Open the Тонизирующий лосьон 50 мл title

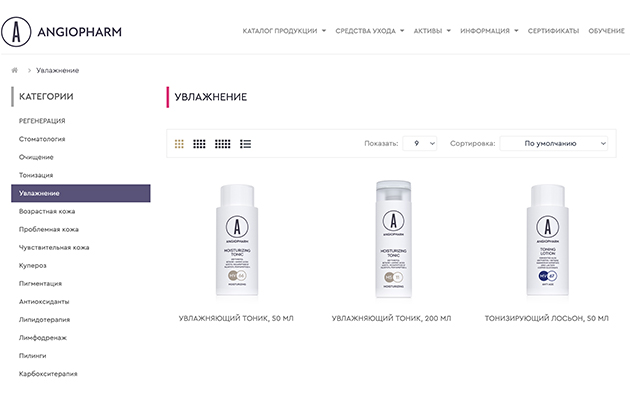coord(546,318)
